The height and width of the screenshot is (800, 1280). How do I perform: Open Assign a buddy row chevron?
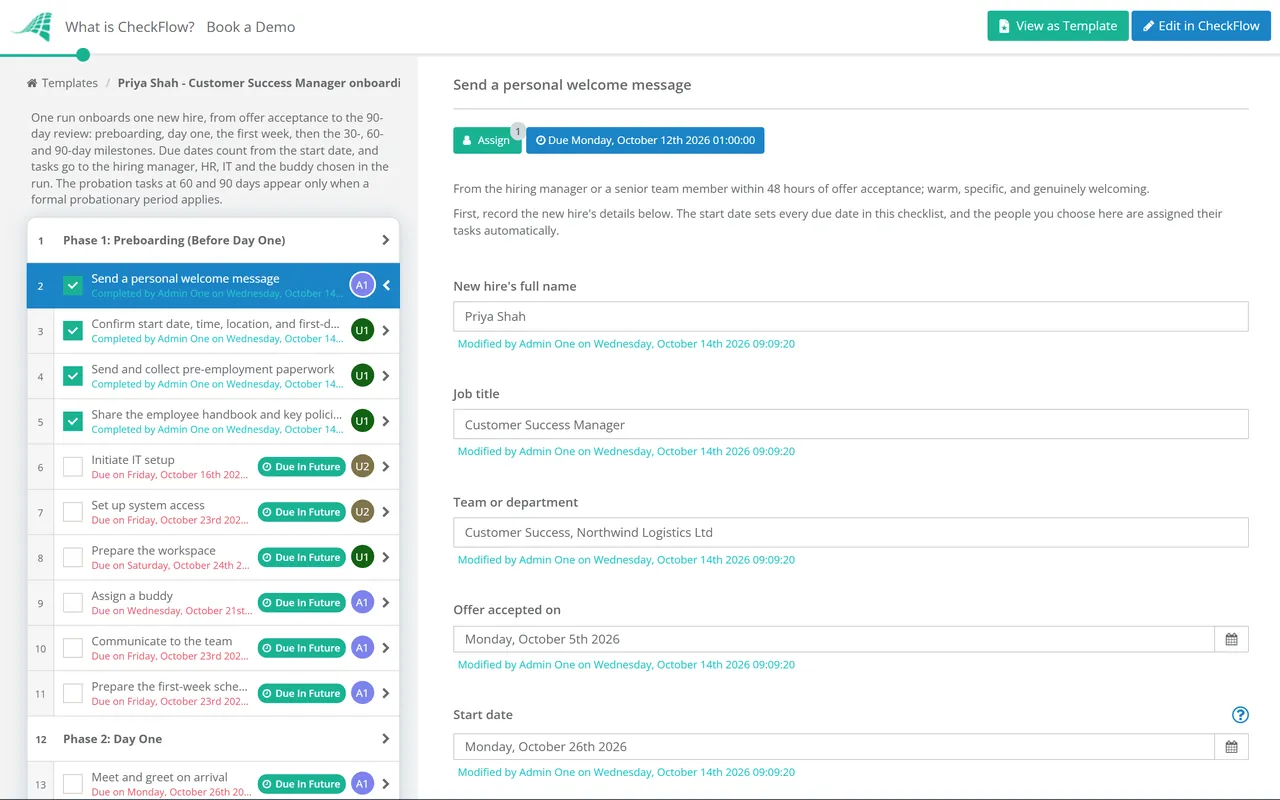(x=386, y=602)
